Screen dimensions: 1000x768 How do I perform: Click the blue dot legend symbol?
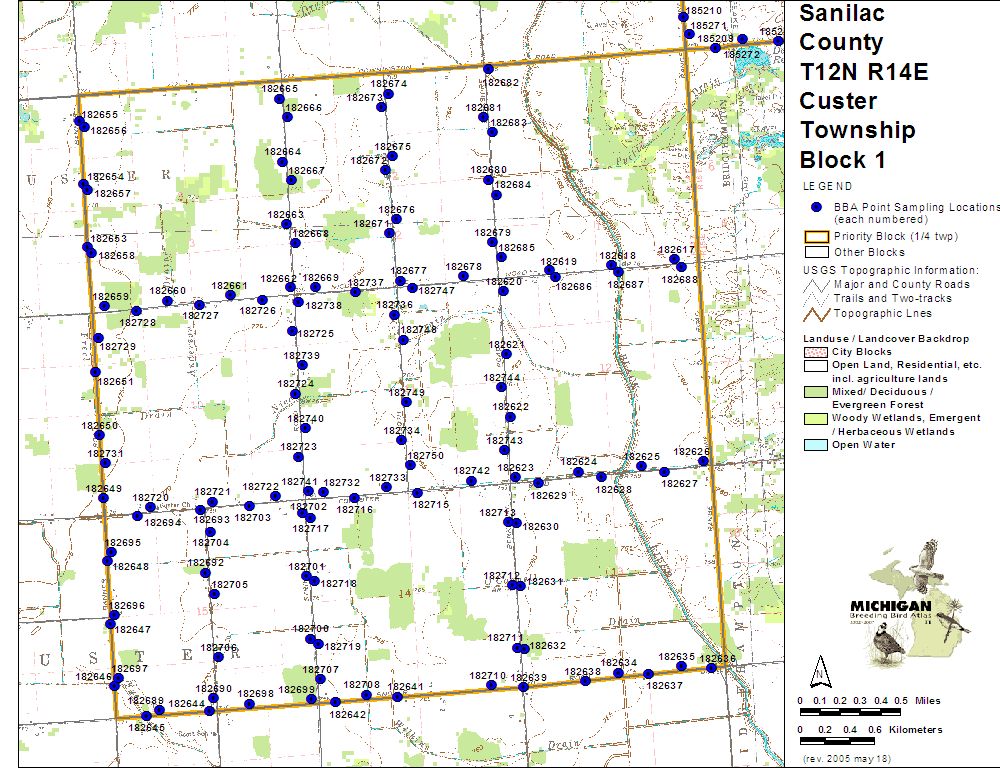point(816,207)
